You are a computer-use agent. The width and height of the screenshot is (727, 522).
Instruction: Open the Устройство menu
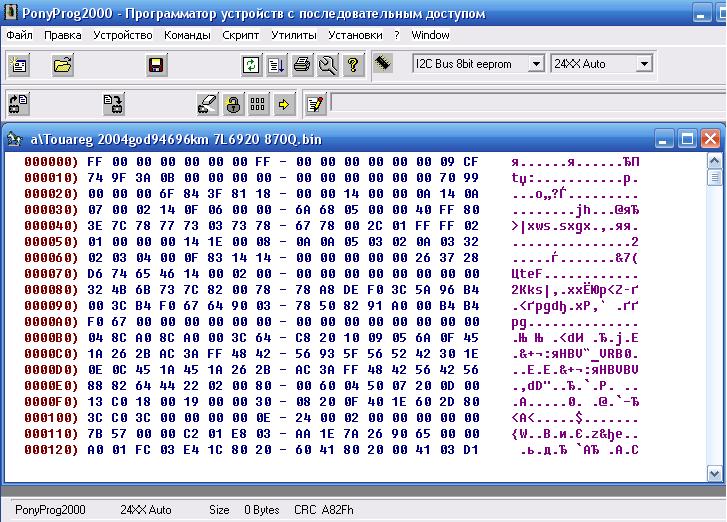(123, 35)
